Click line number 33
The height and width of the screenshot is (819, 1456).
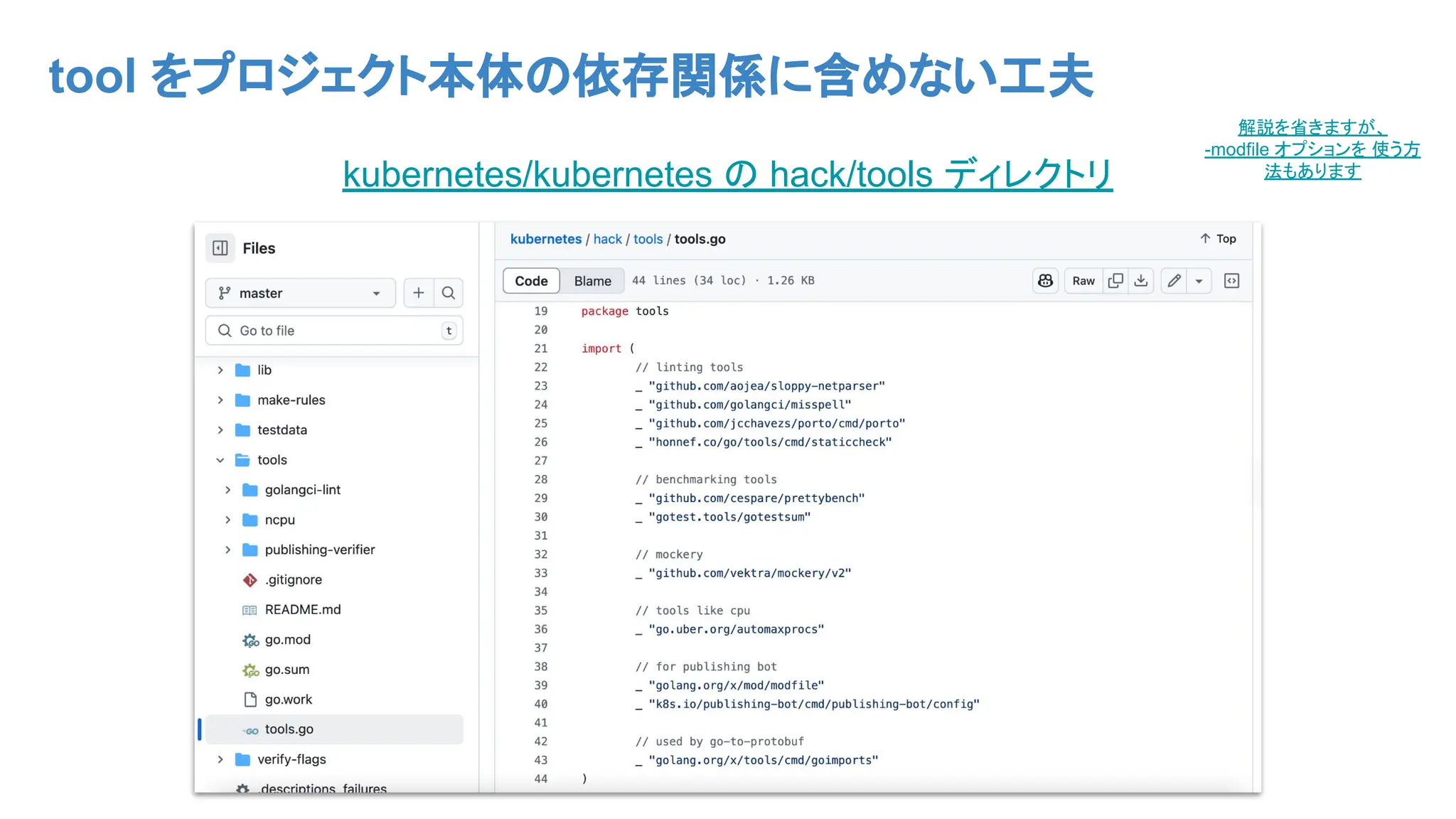click(x=541, y=573)
